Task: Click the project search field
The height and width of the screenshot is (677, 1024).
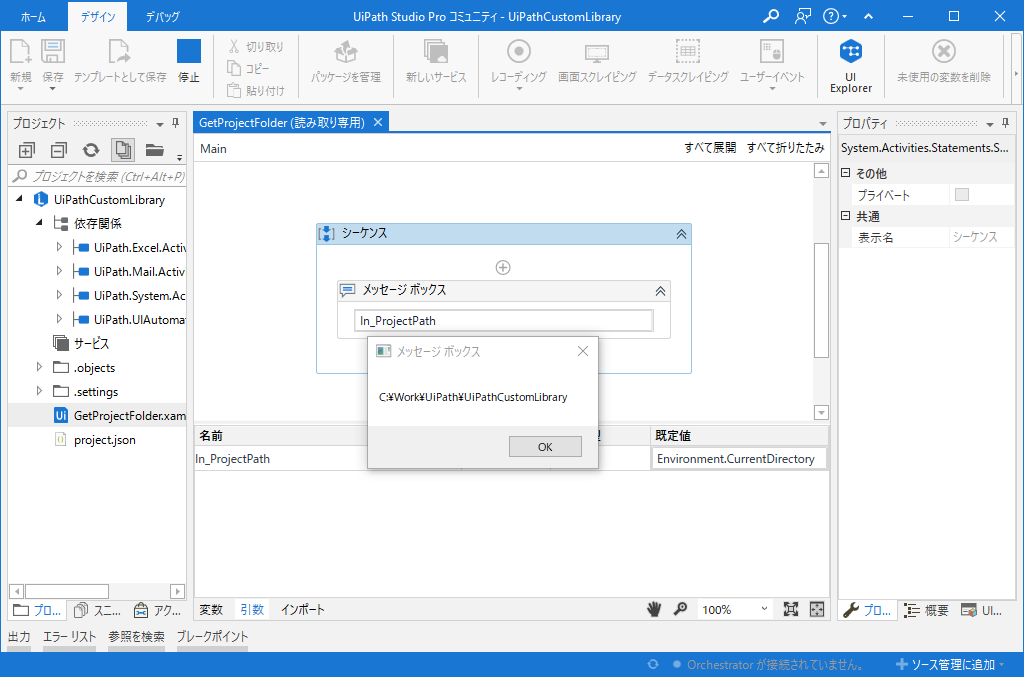Action: [x=98, y=176]
